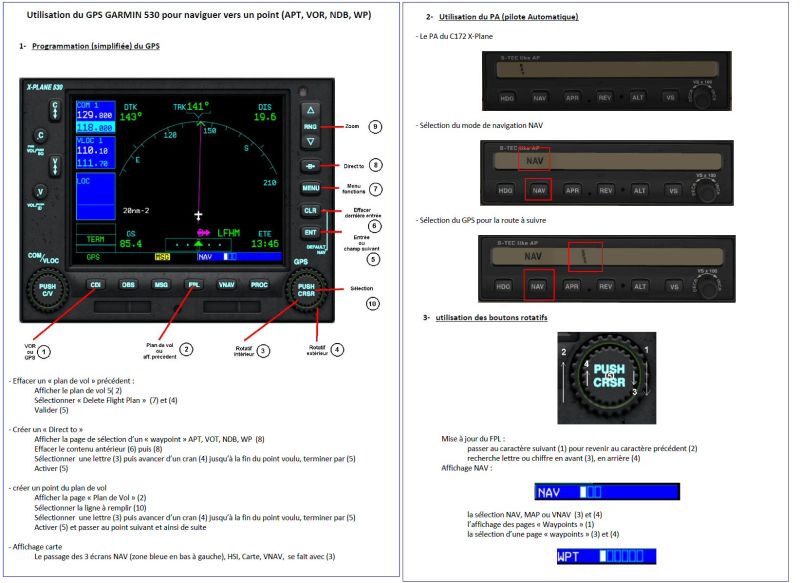Click NAV on the first C172 autopilot panel
800x583 pixels.
(x=539, y=97)
